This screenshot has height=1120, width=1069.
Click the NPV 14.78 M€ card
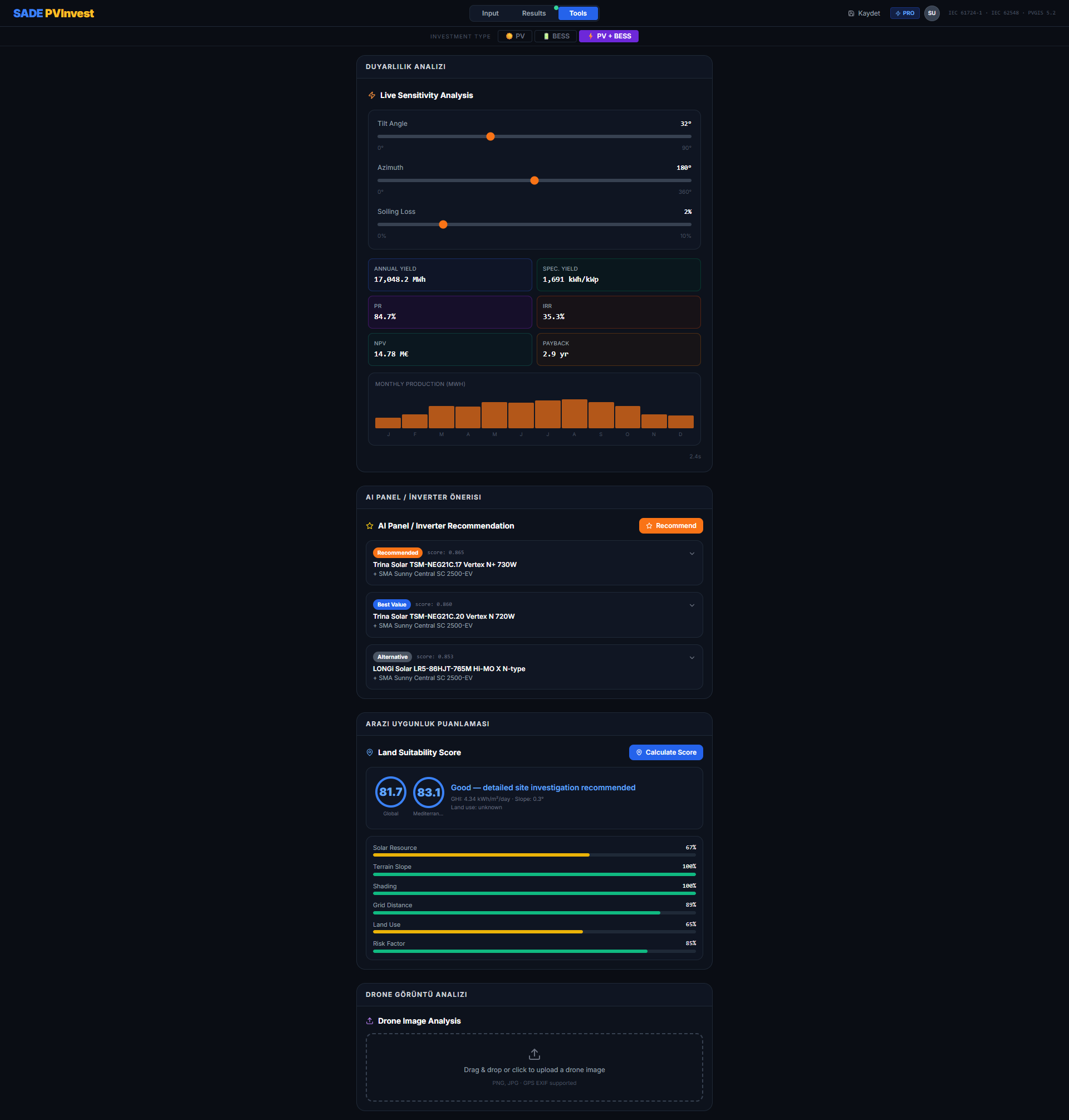point(450,349)
